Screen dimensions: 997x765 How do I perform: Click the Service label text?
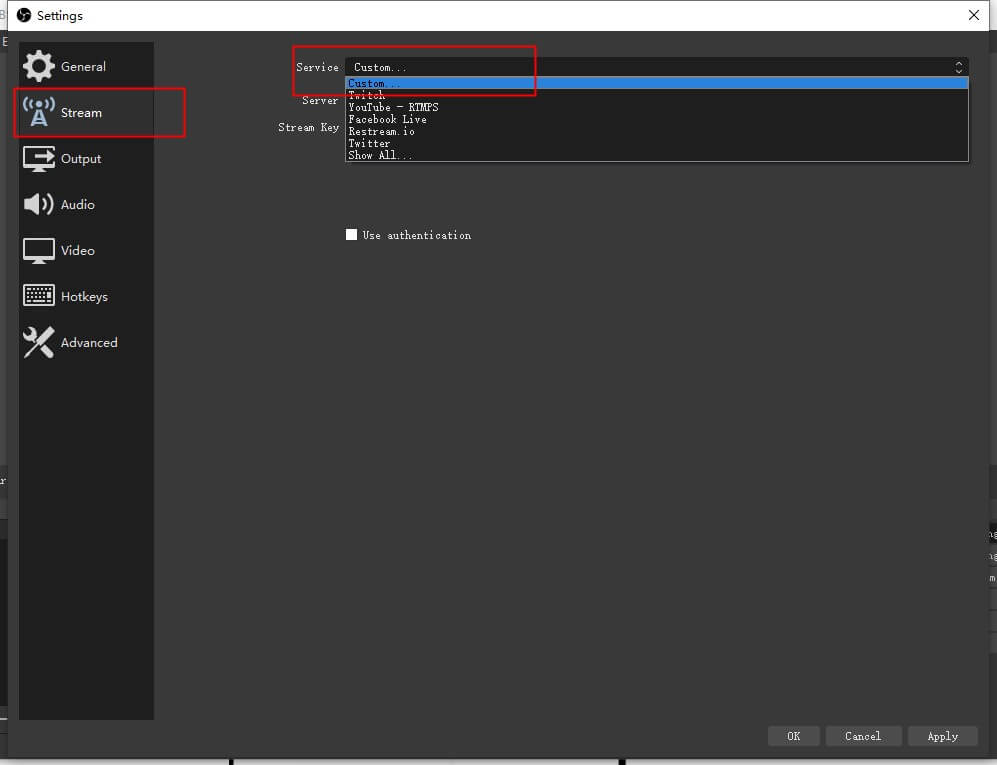317,67
